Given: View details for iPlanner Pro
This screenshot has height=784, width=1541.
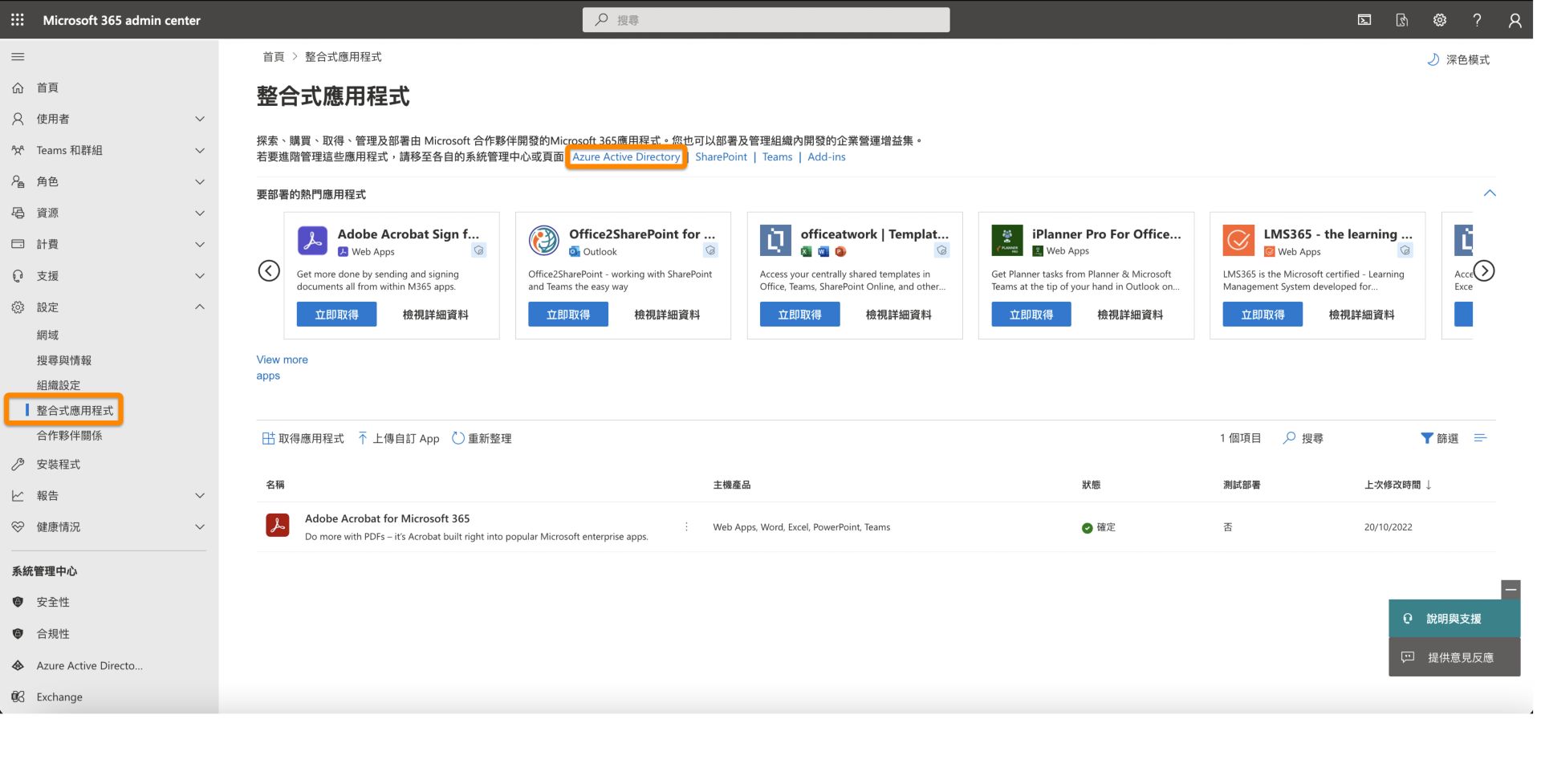Looking at the screenshot, I should tap(1130, 315).
